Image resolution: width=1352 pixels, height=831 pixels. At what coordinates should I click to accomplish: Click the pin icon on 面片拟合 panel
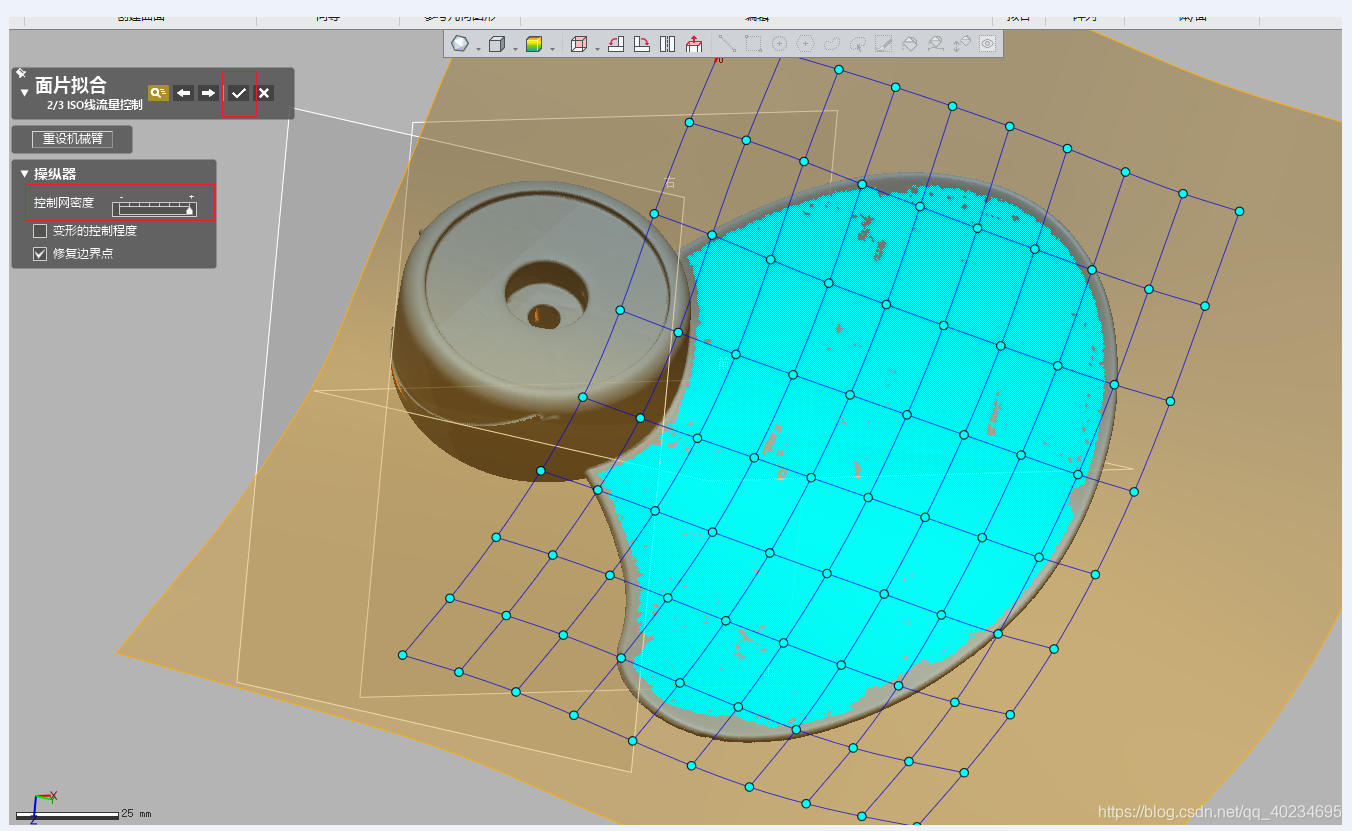(20, 73)
